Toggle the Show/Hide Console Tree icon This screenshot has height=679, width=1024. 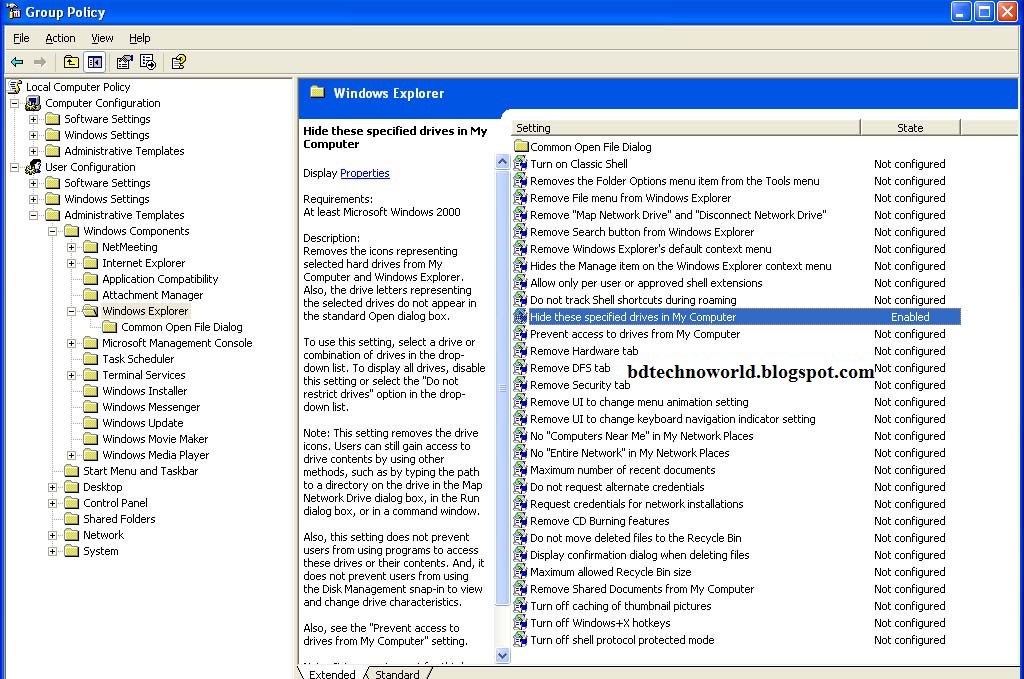(95, 62)
